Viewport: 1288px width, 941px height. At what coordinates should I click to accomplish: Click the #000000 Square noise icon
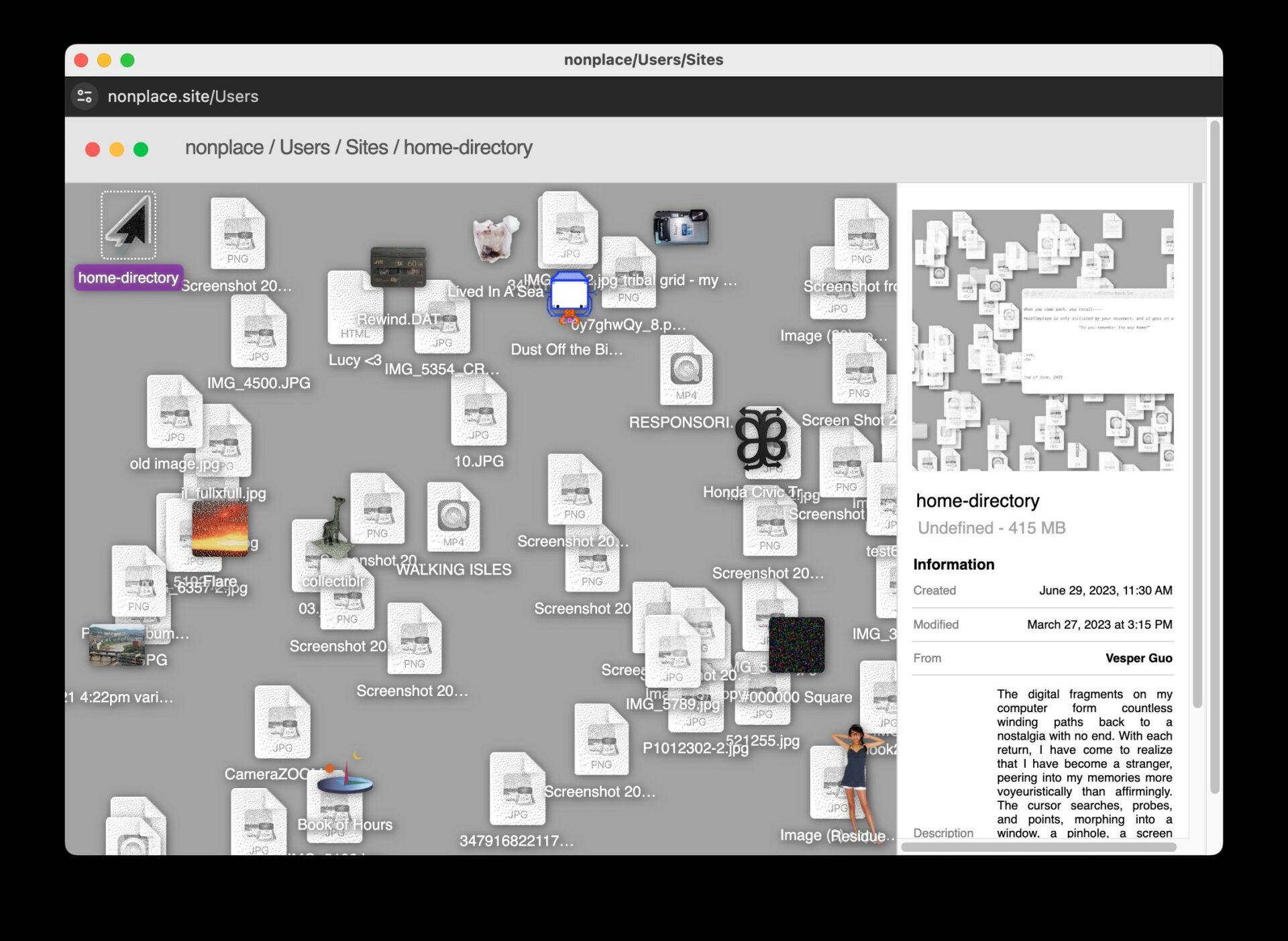796,644
